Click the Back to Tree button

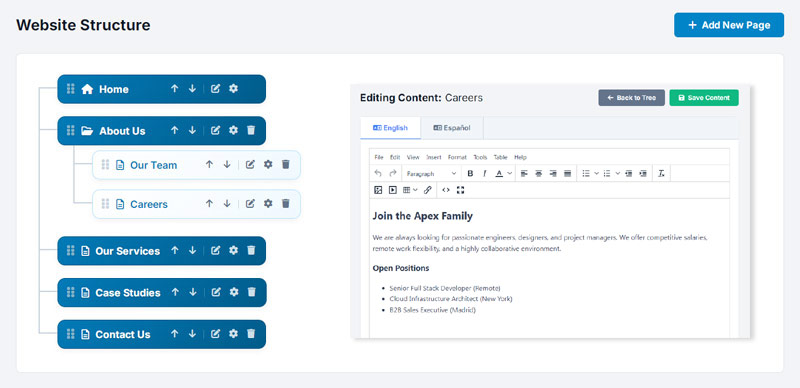(x=631, y=98)
